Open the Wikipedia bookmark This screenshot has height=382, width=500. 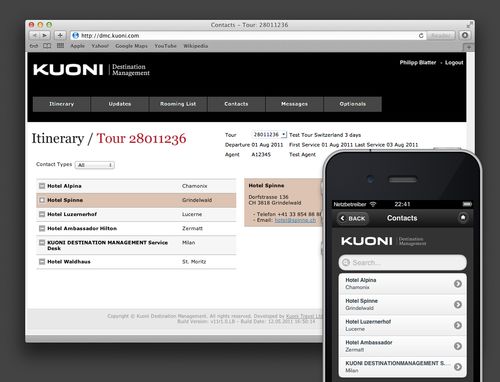196,46
